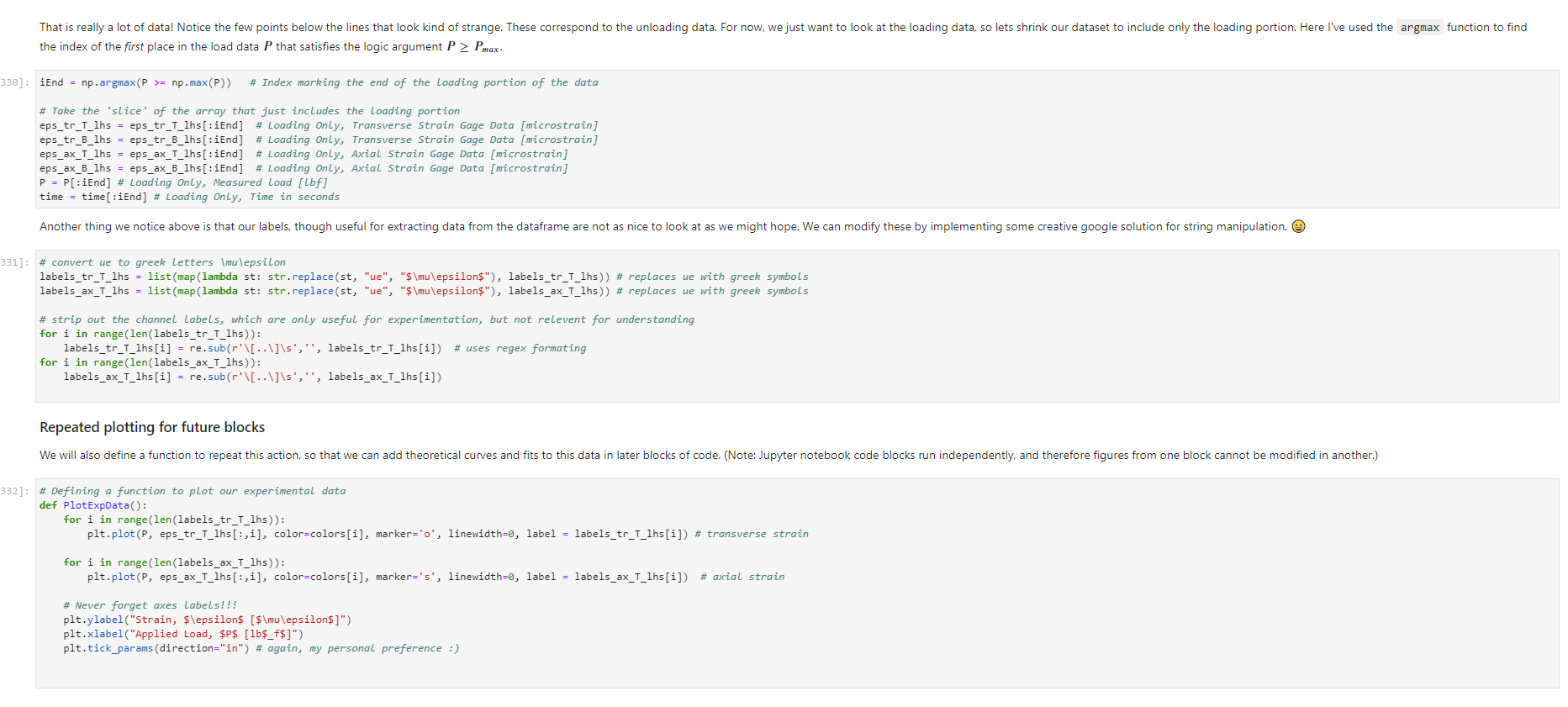Click the 'Repeated plotting for future blocks' heading
Image resolution: width=1568 pixels, height=707 pixels.
coord(152,427)
